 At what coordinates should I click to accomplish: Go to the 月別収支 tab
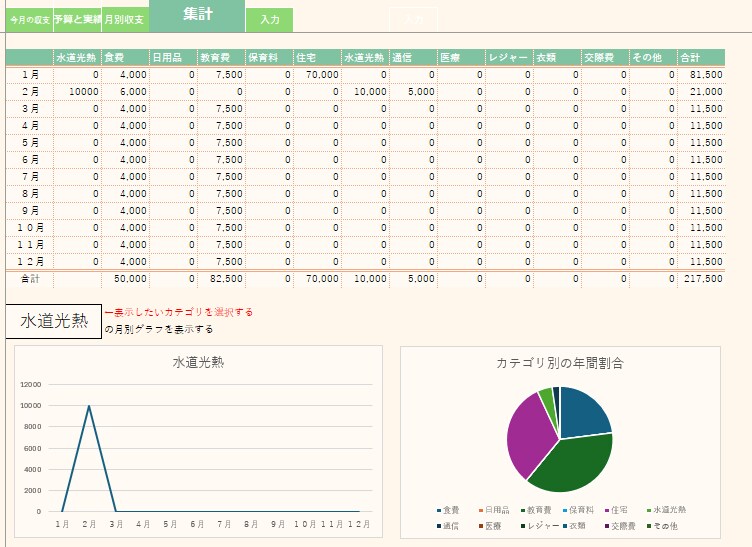click(125, 20)
